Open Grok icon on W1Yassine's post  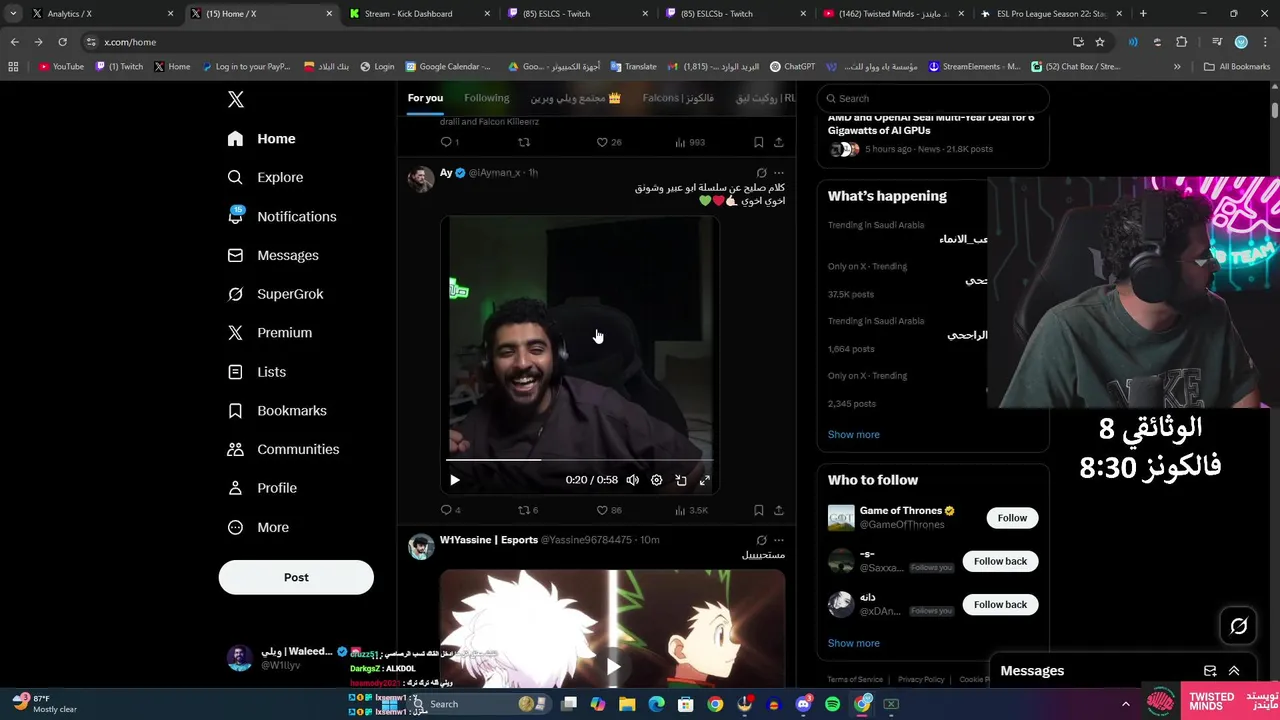click(x=761, y=540)
